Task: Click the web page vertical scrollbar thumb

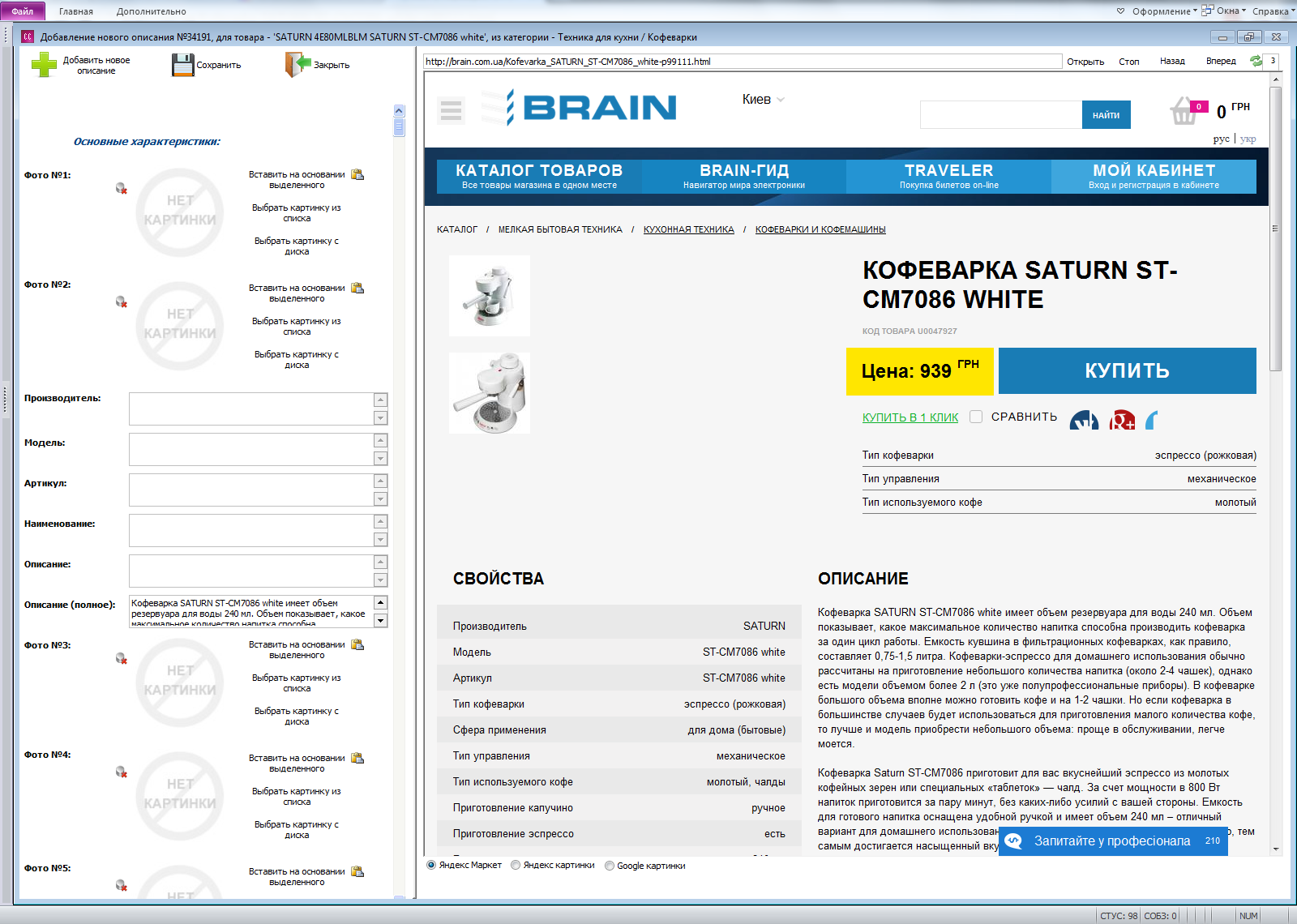Action: 1275,229
